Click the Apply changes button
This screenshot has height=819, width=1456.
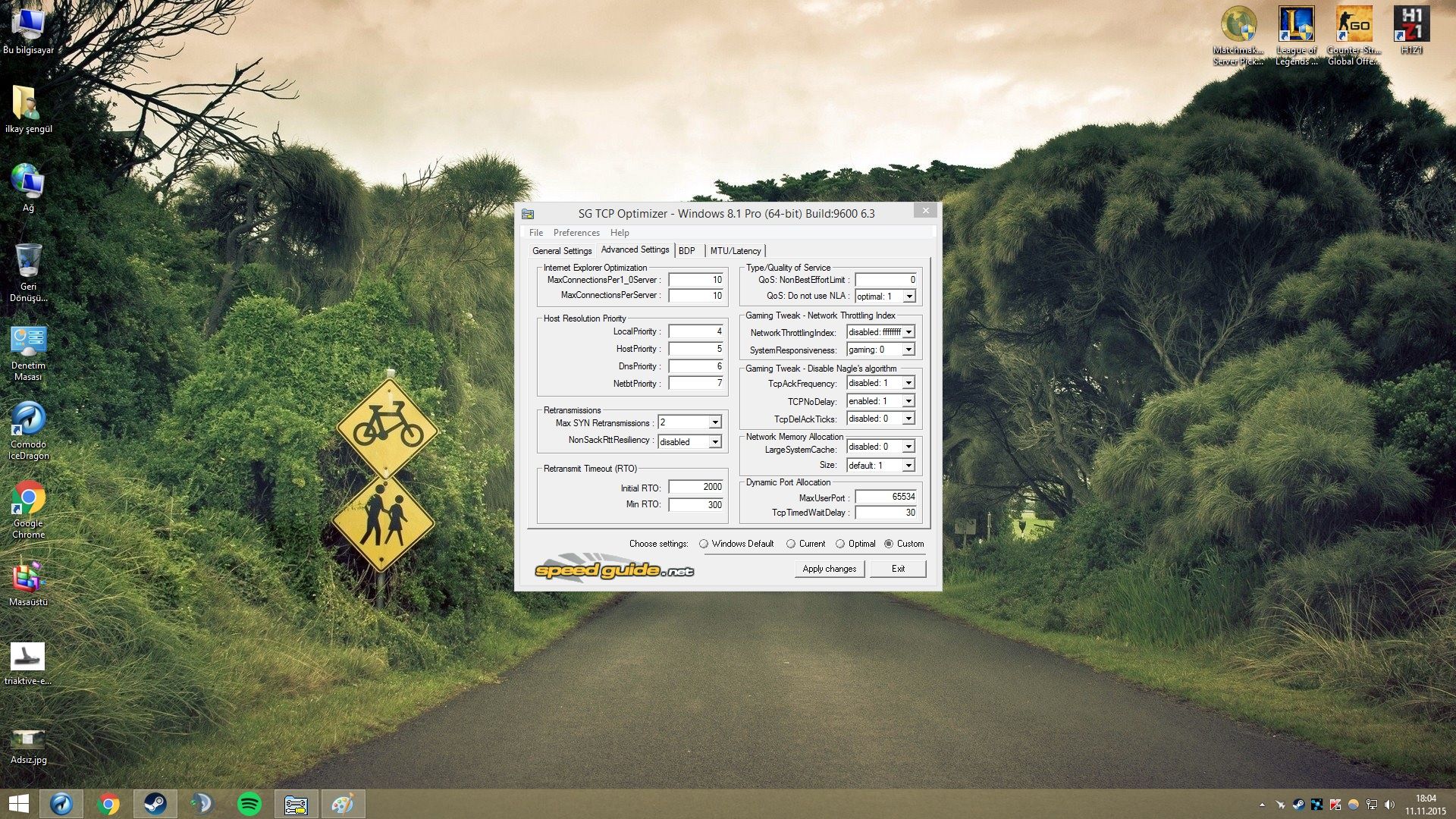829,569
